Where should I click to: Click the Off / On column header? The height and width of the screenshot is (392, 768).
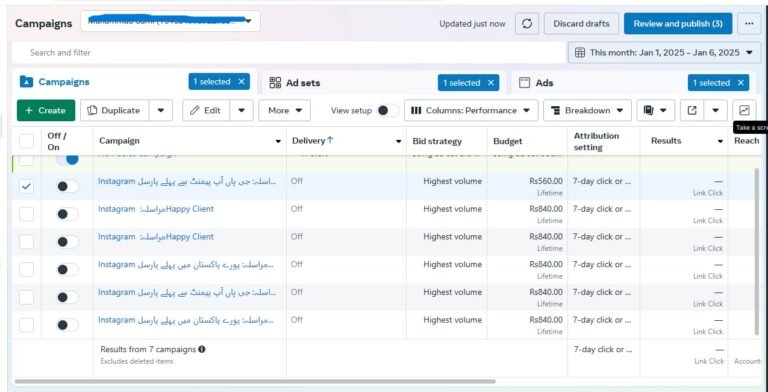click(57, 141)
